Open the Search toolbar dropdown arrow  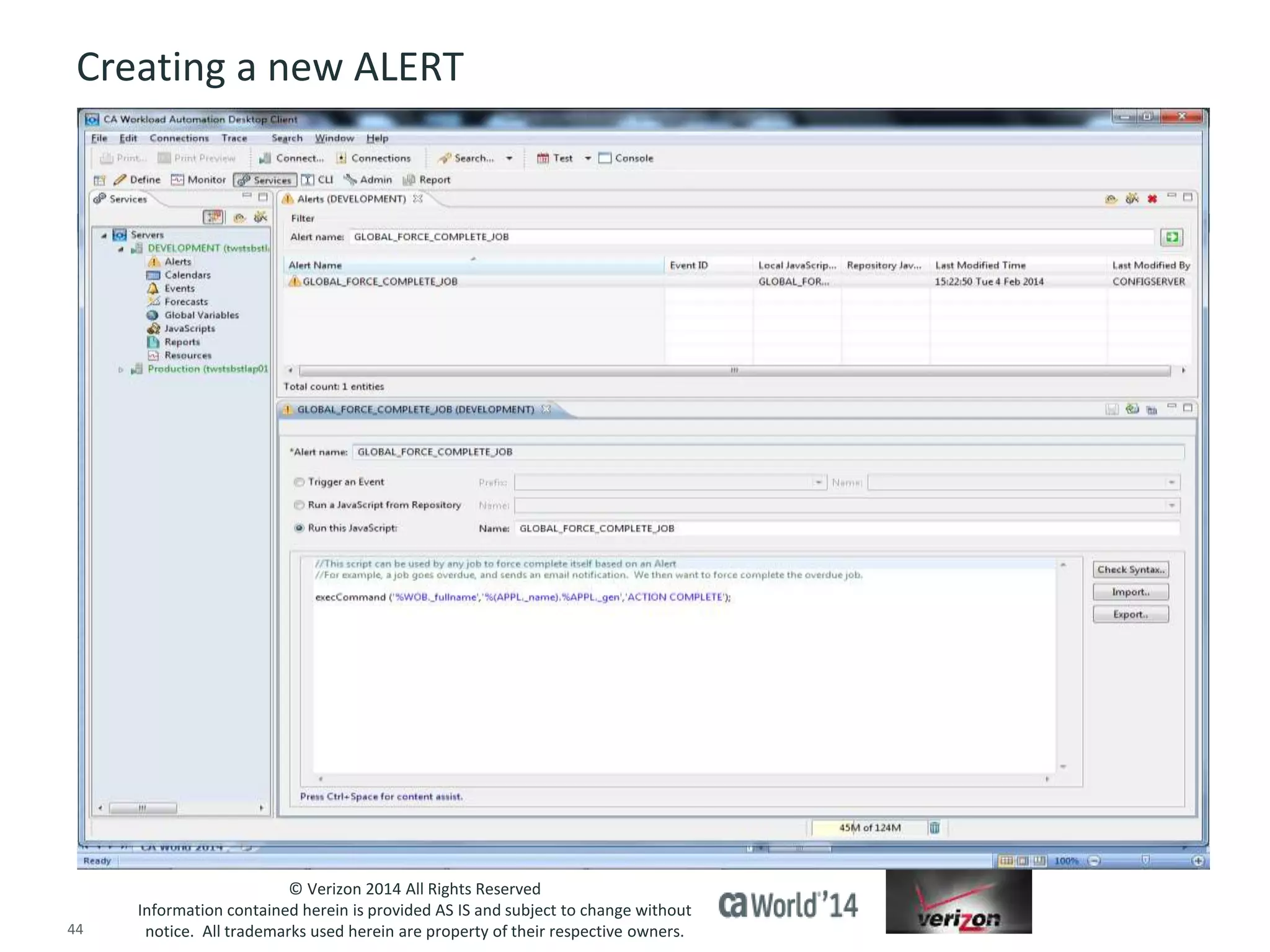509,159
